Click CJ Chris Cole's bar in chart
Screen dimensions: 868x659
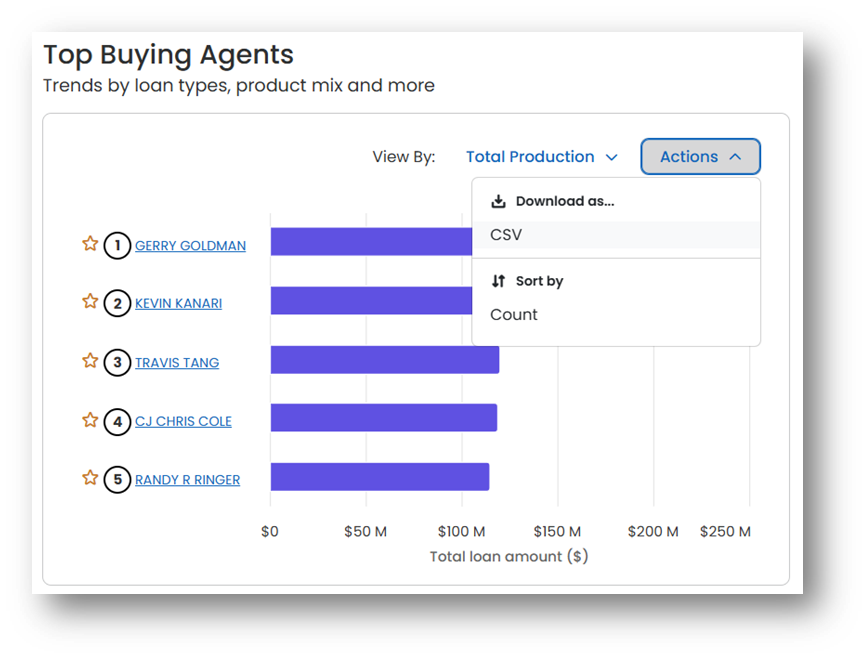pyautogui.click(x=384, y=418)
